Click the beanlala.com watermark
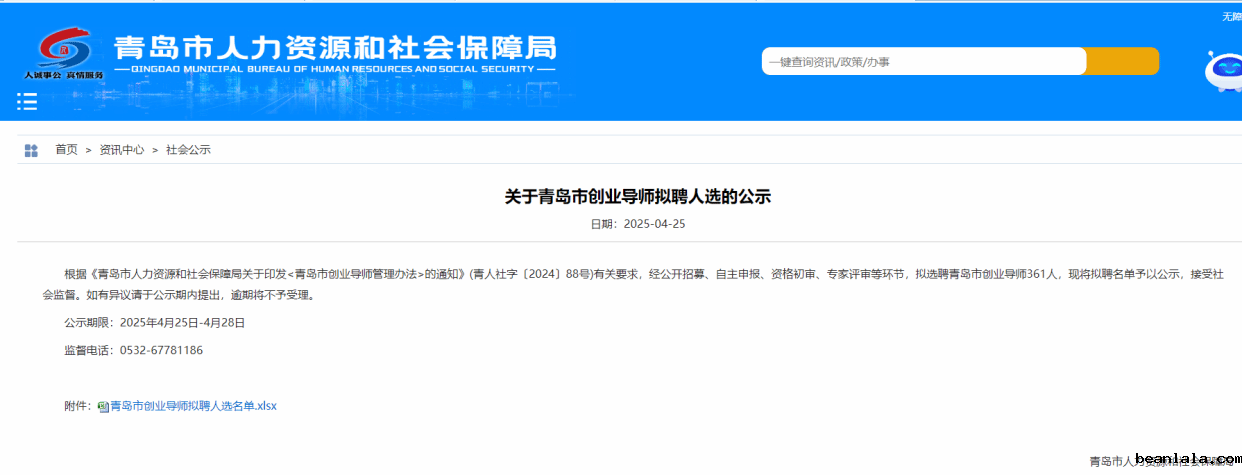Screen dimensions: 1242x475 [1187, 457]
